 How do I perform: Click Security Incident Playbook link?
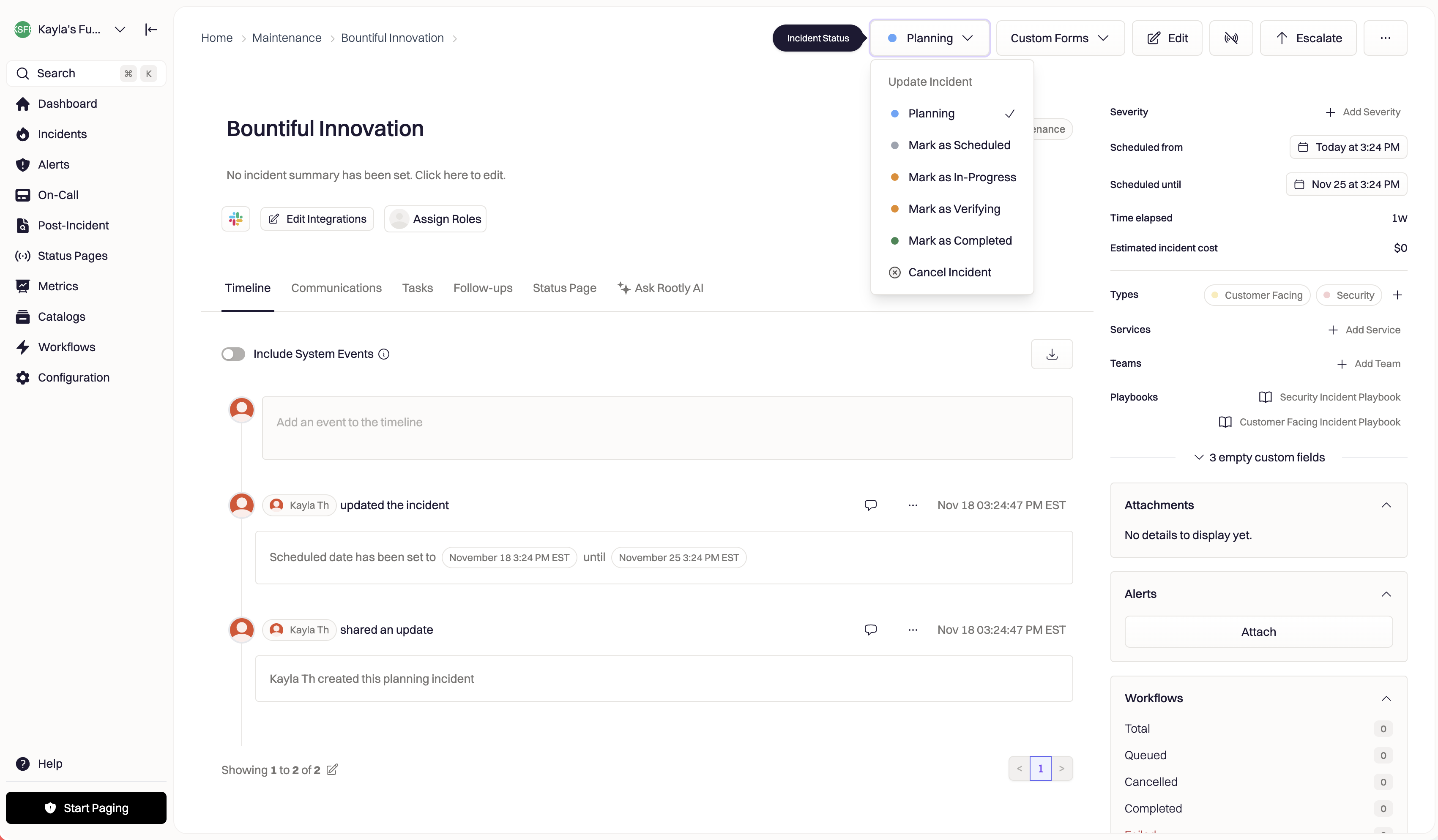click(1339, 397)
